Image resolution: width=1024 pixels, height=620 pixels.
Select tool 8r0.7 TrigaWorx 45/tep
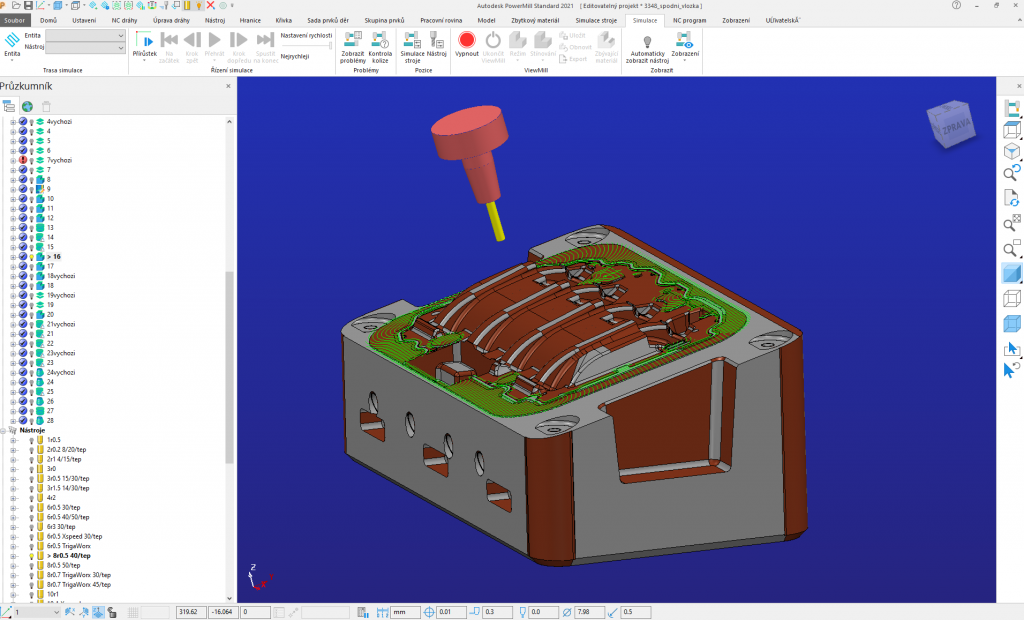[78, 585]
